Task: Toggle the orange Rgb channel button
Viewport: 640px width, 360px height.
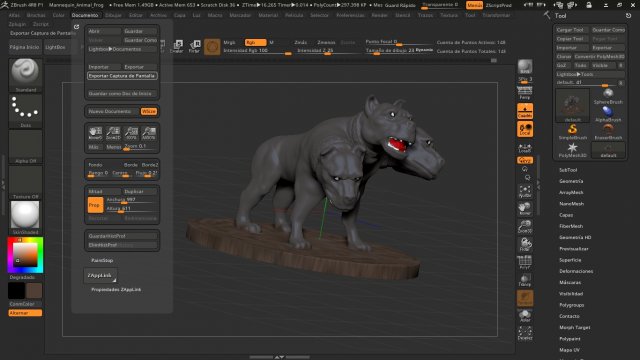Action: [x=256, y=42]
